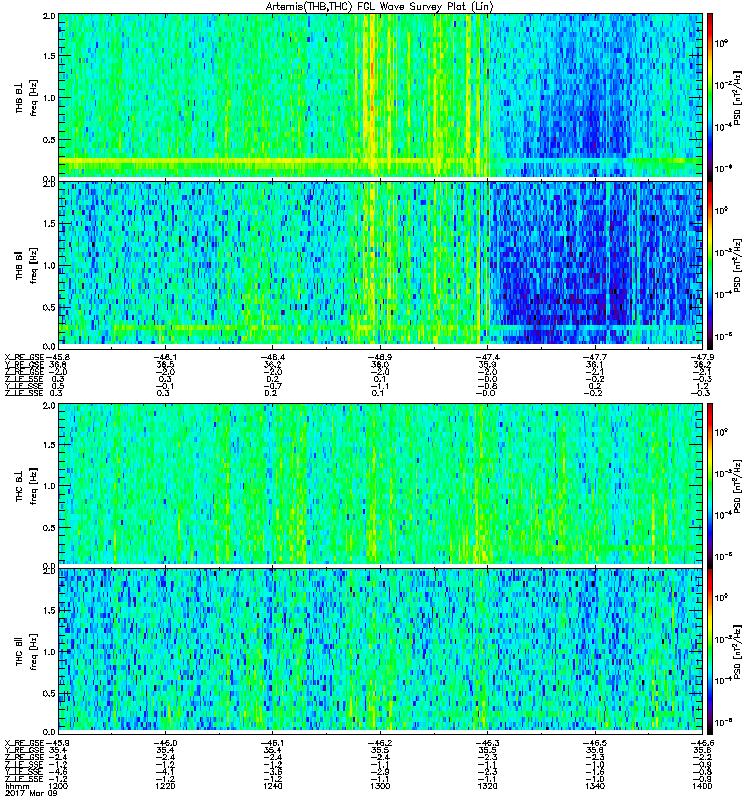This screenshot has width=750, height=800.
Task: Click the plot title 'Artemis(THB,THC) FGL Wave Survey Plot (Lin)'
Action: click(380, 7)
